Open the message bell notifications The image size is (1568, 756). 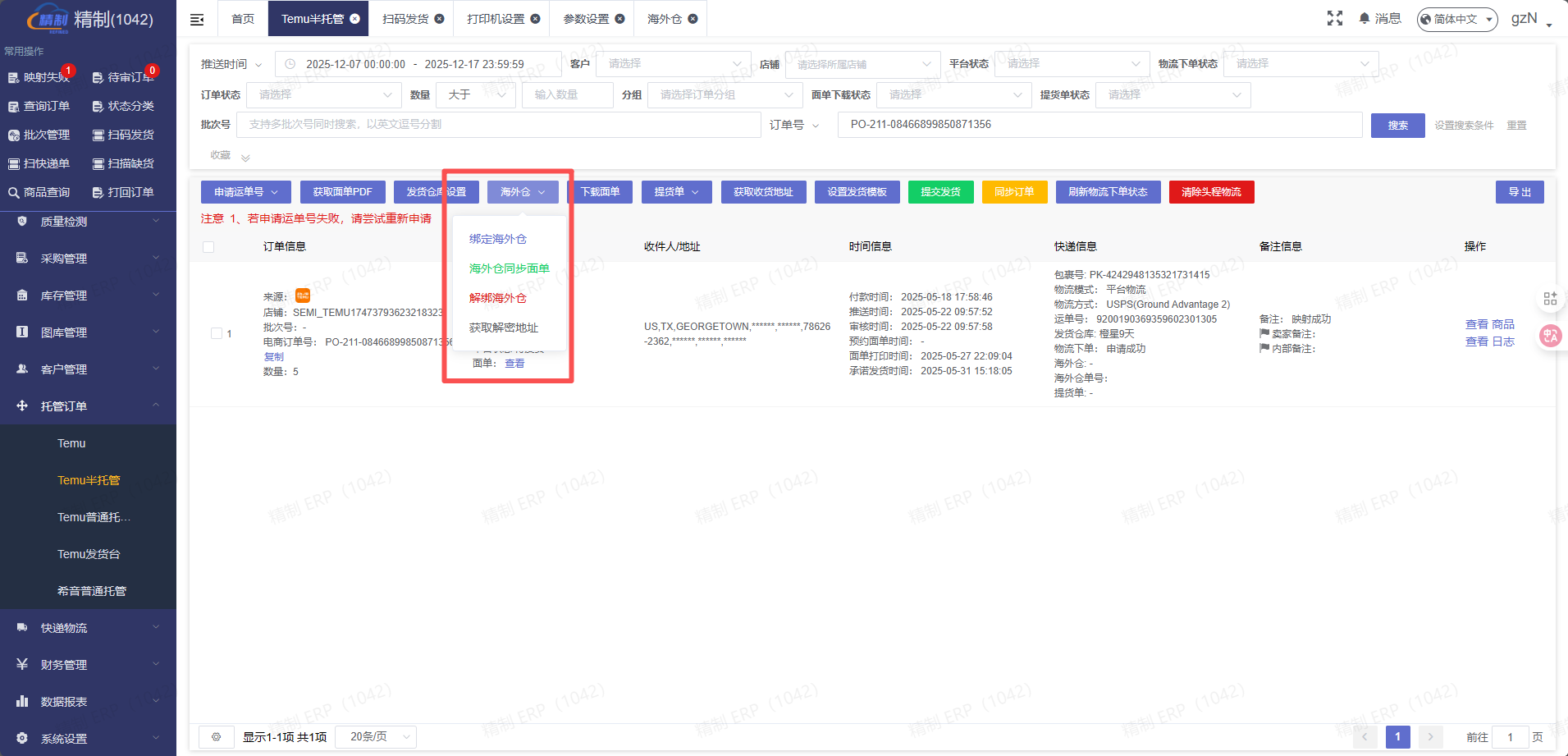[1379, 18]
